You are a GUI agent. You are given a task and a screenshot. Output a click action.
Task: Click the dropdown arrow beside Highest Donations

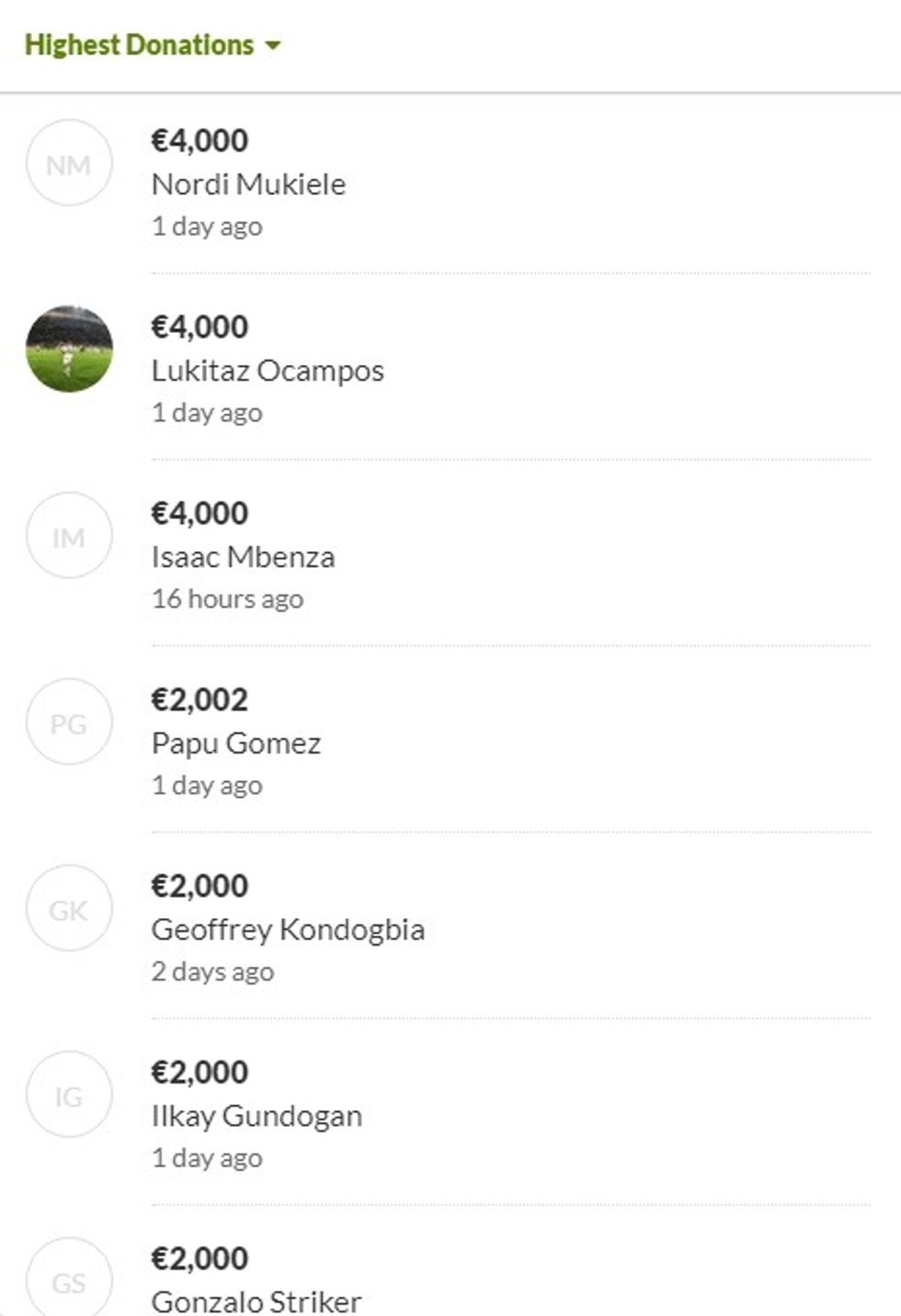(272, 45)
